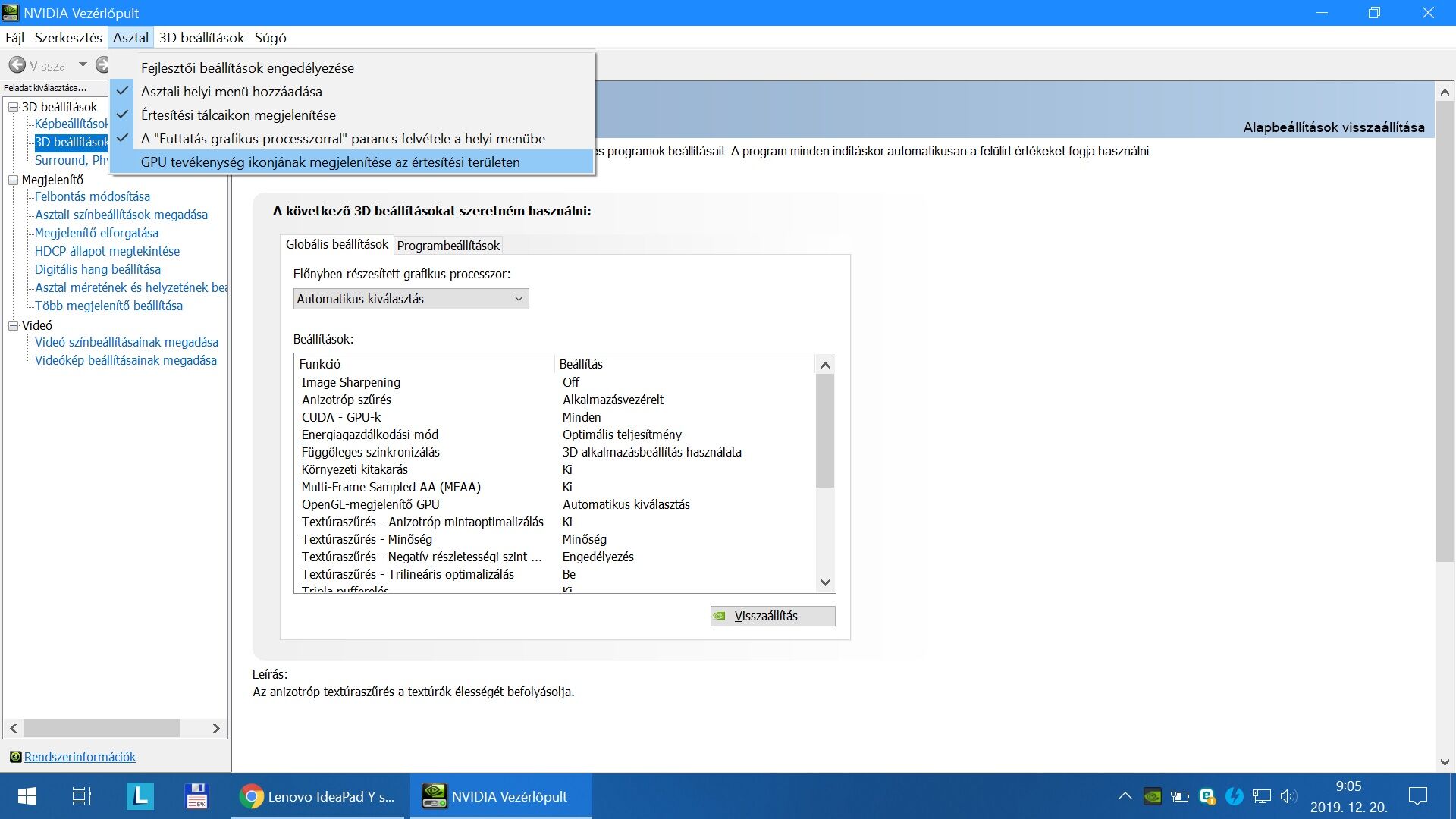1456x819 pixels.
Task: Show hidden system tray icons
Action: pyautogui.click(x=1125, y=796)
